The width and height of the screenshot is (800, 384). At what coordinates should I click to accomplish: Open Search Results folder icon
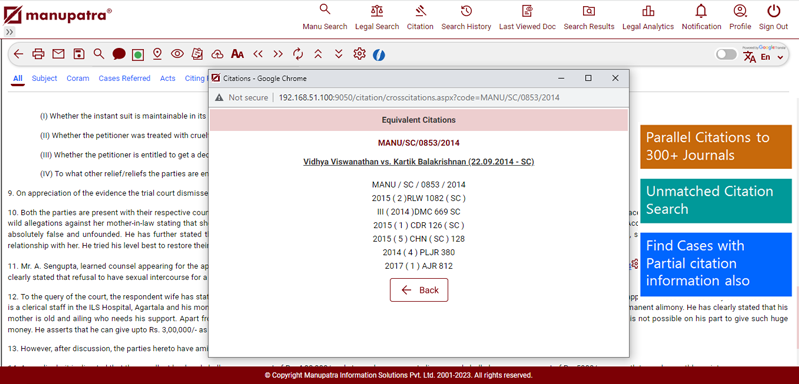click(589, 17)
